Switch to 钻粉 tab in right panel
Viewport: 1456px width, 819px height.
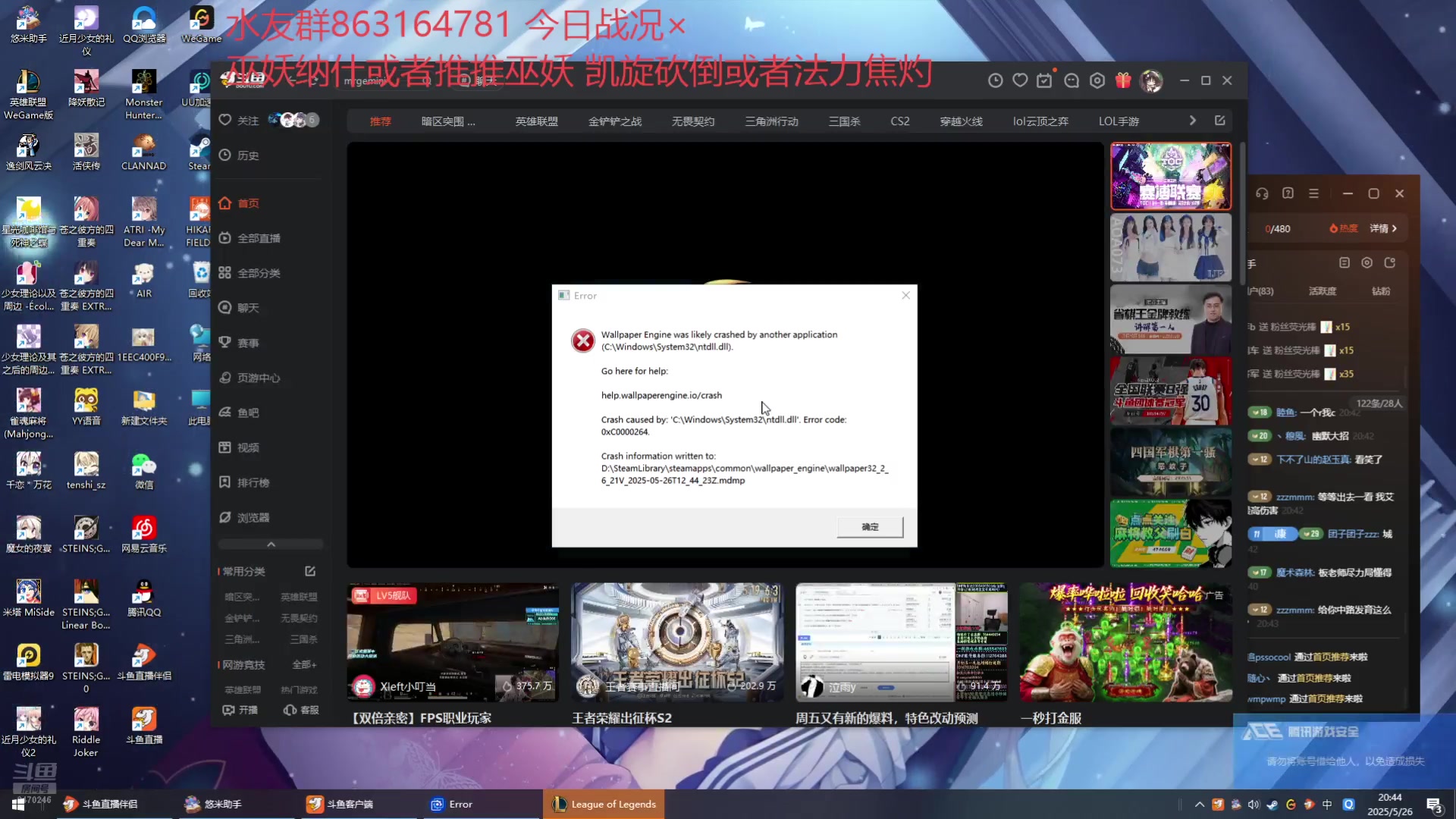coord(1381,291)
